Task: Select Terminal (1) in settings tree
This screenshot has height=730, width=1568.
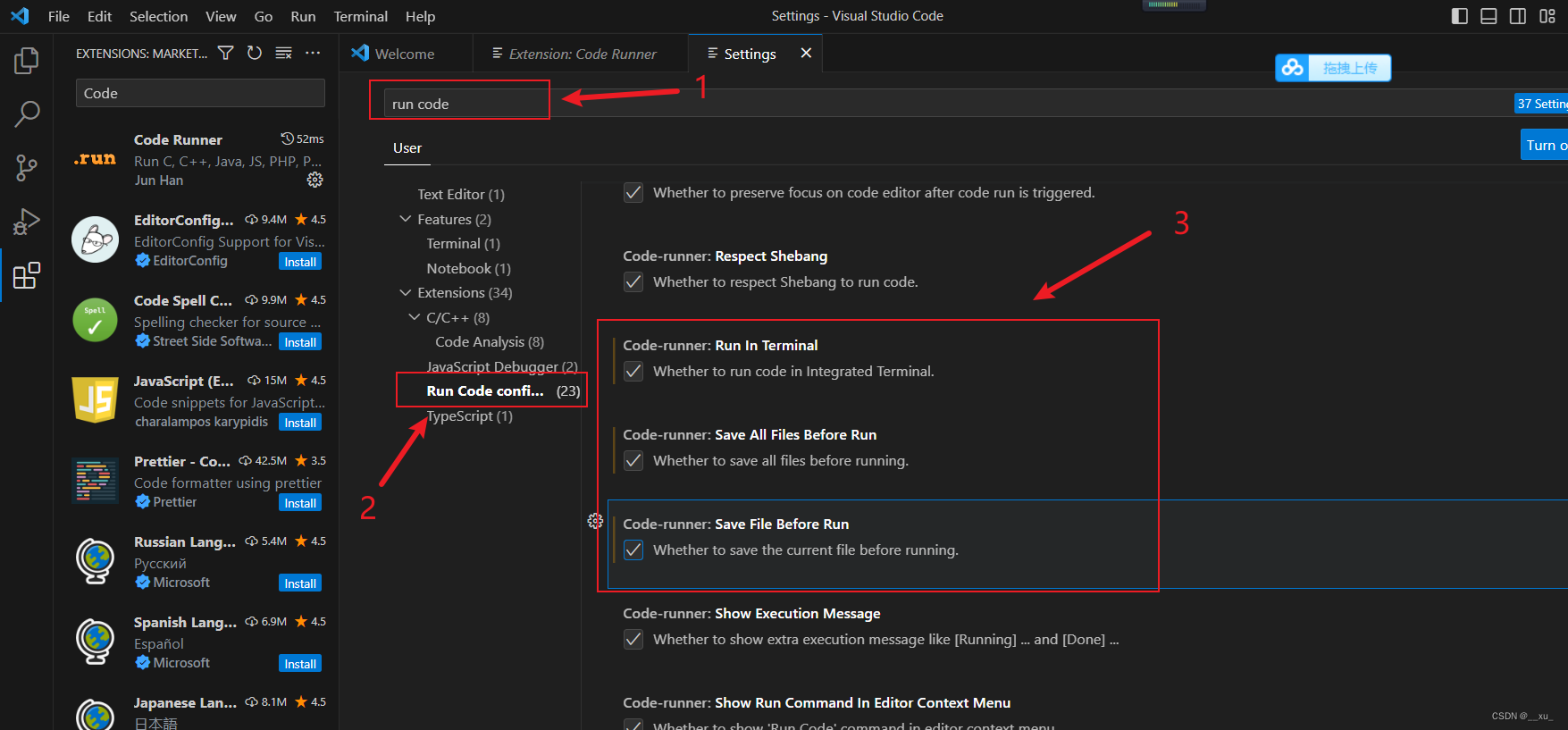Action: click(463, 243)
